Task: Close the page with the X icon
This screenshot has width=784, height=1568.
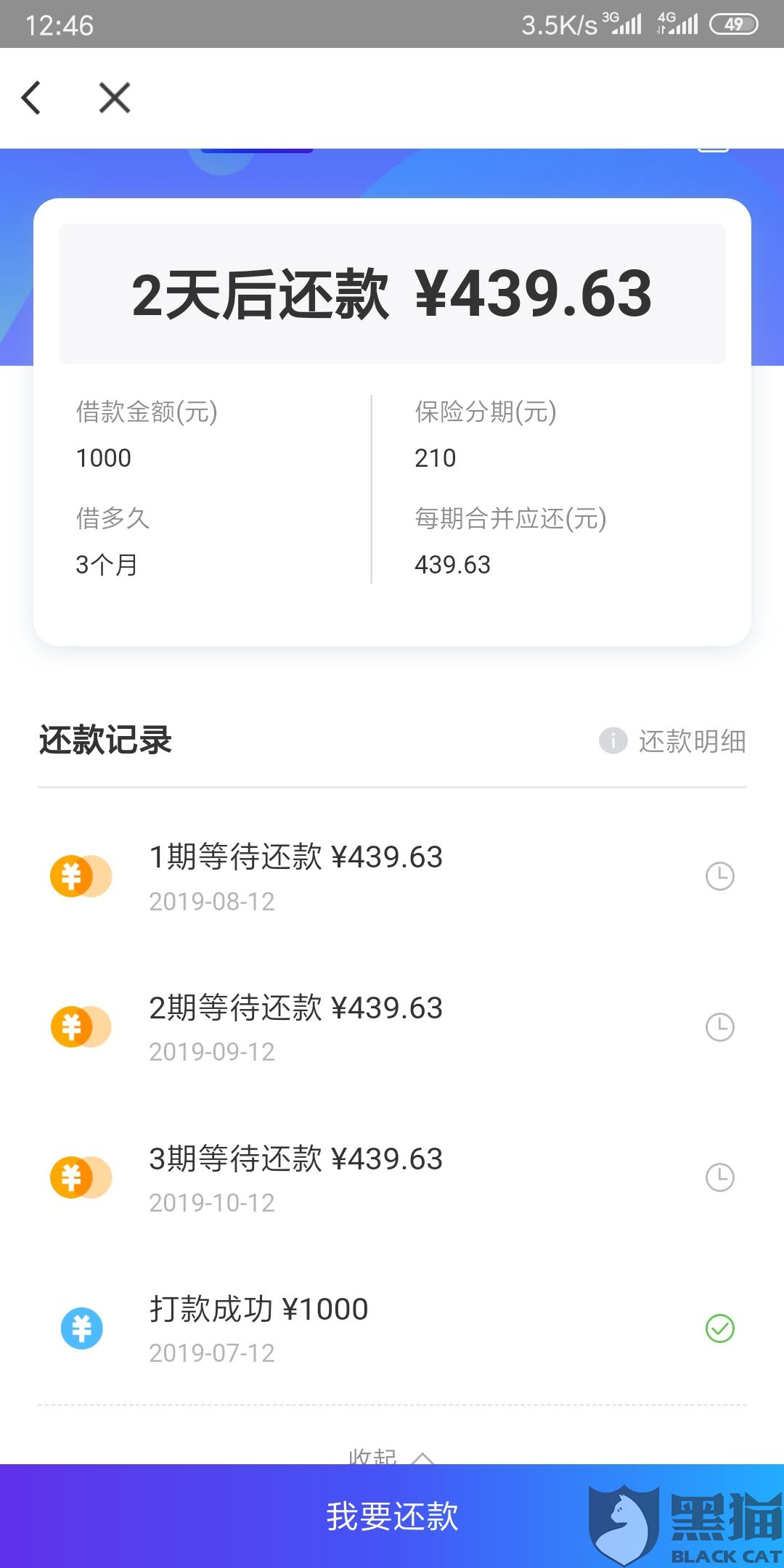Action: 115,98
